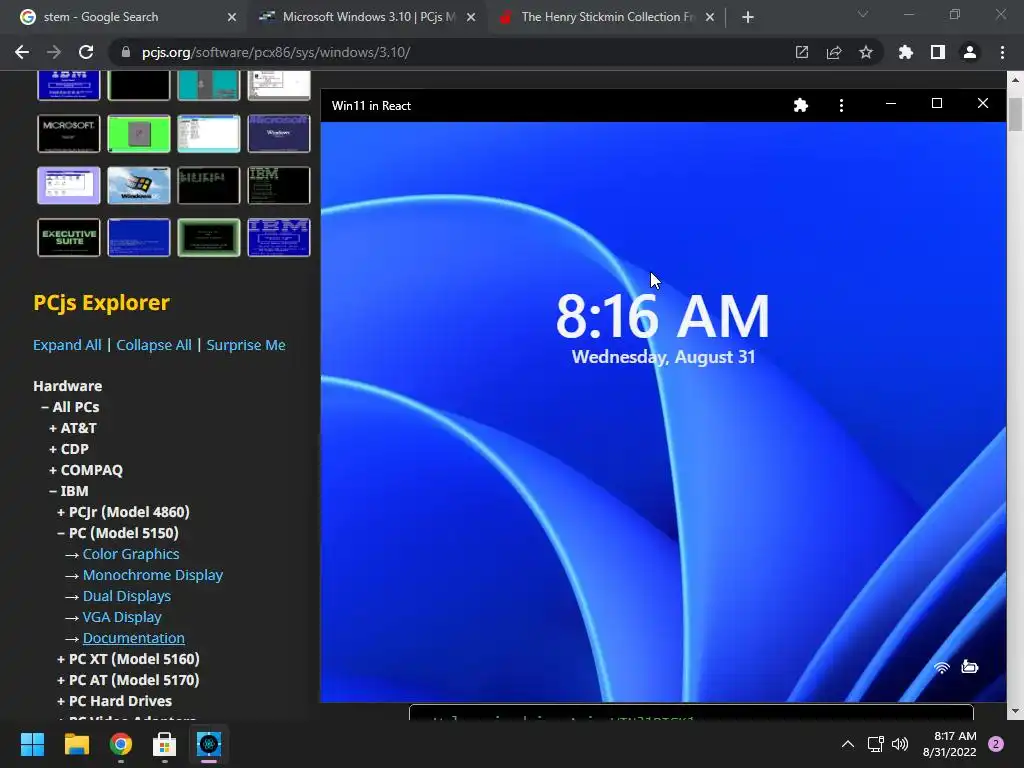Click the Collapse All link
The height and width of the screenshot is (768, 1024).
tap(154, 345)
